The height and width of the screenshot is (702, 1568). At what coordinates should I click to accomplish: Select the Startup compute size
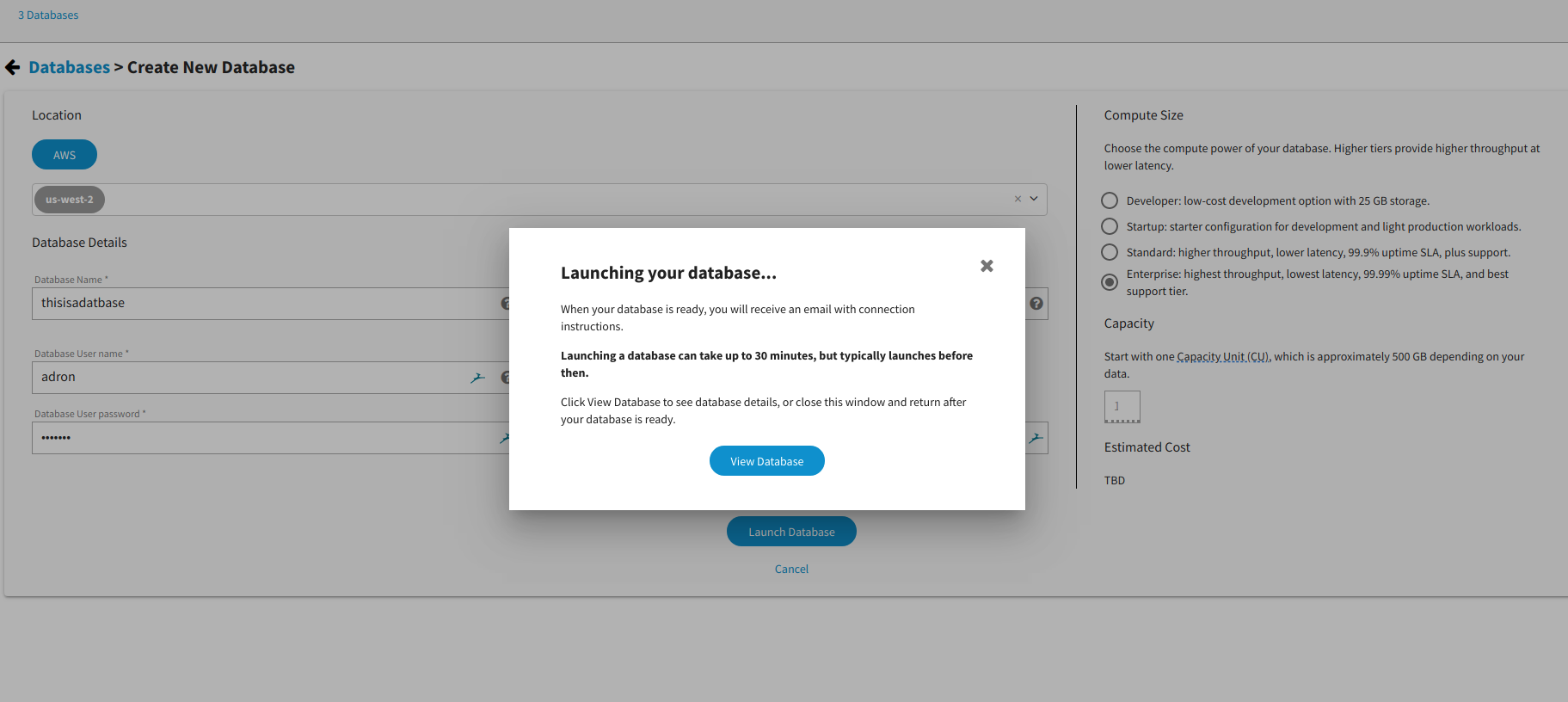(x=1110, y=226)
